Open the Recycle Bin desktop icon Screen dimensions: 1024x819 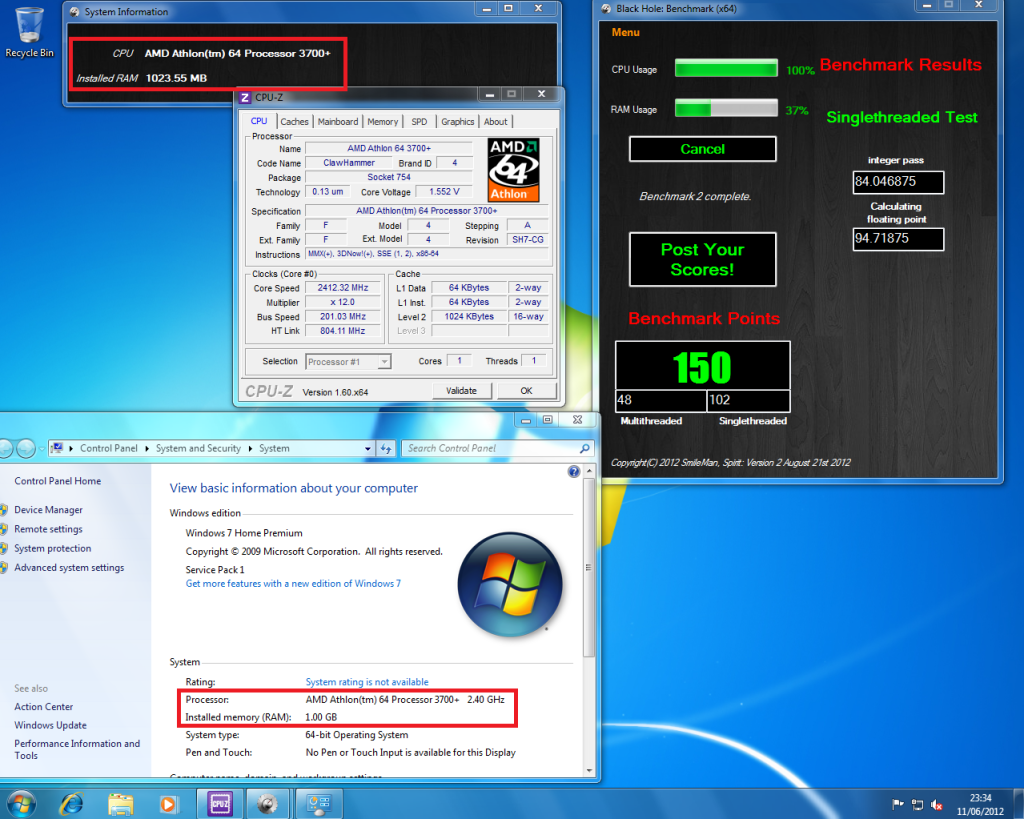29,31
